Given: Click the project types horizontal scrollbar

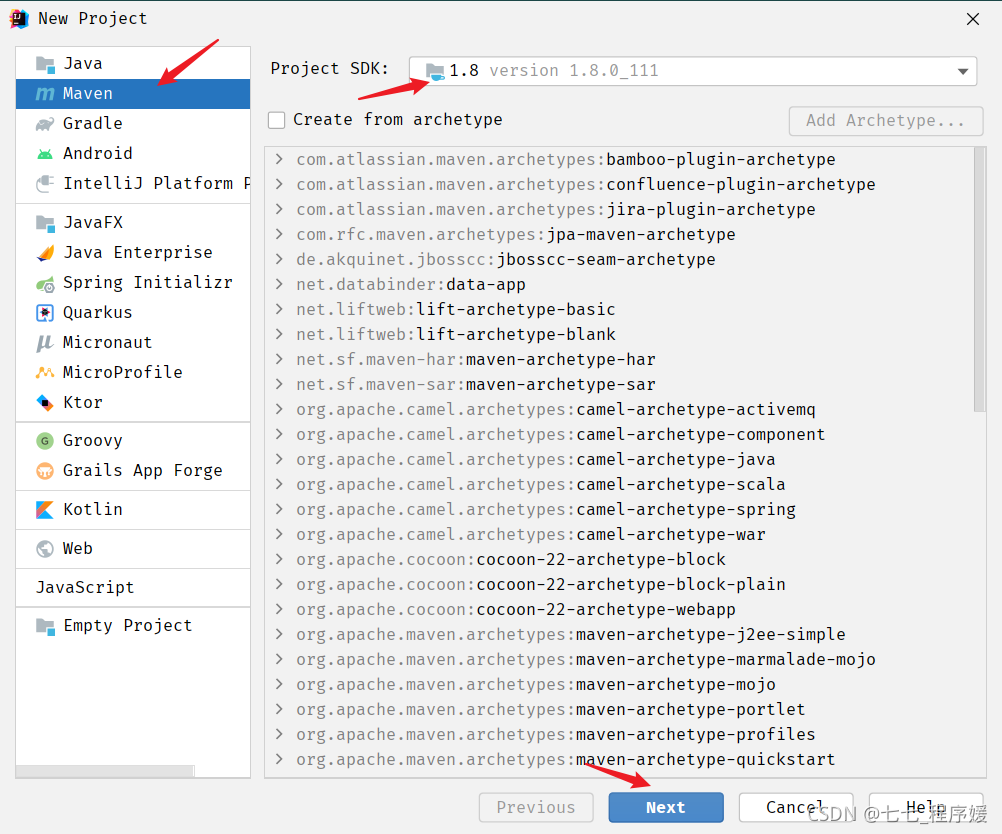Looking at the screenshot, I should coord(105,771).
